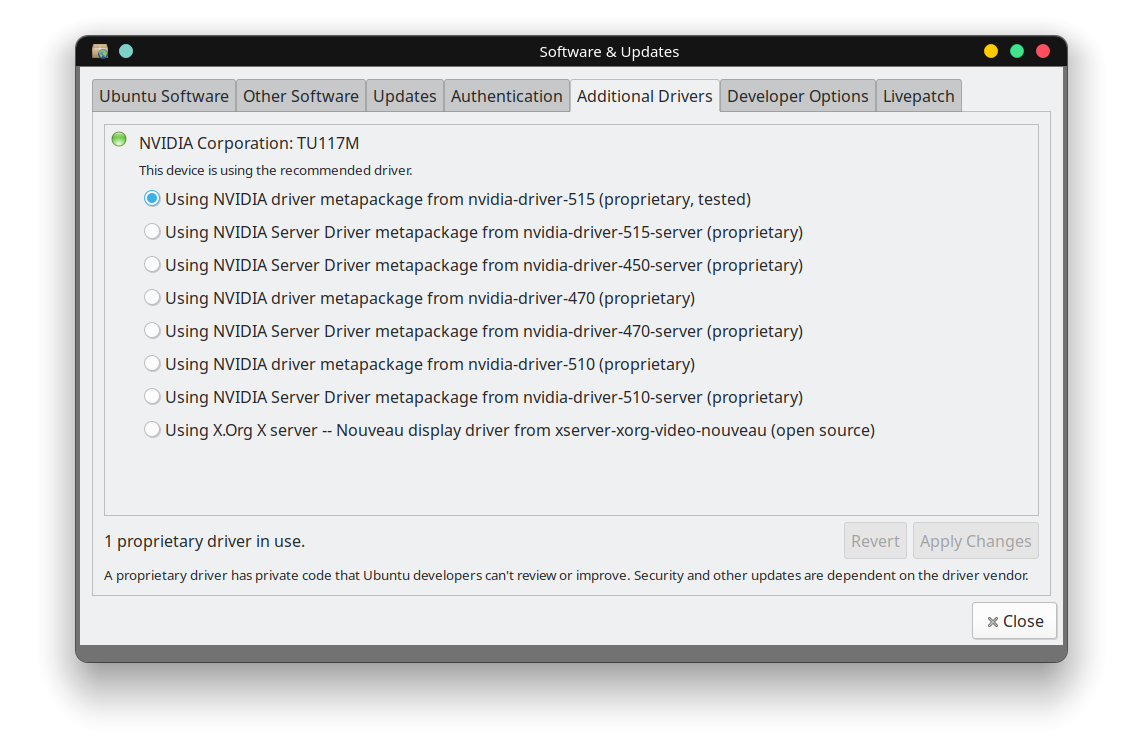This screenshot has height=748, width=1143.
Task: Minimize window using the yellow title bar button
Action: coord(991,51)
